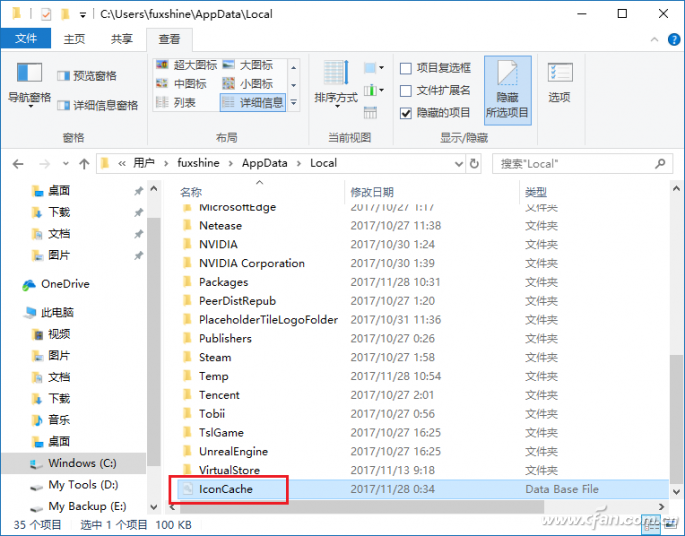Go Back in navigation
This screenshot has width=685, height=536.
point(18,164)
